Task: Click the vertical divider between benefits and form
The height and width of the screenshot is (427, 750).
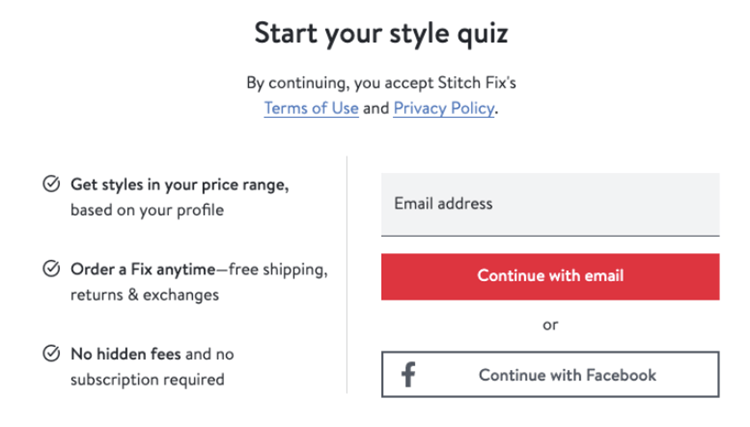Action: tap(347, 274)
